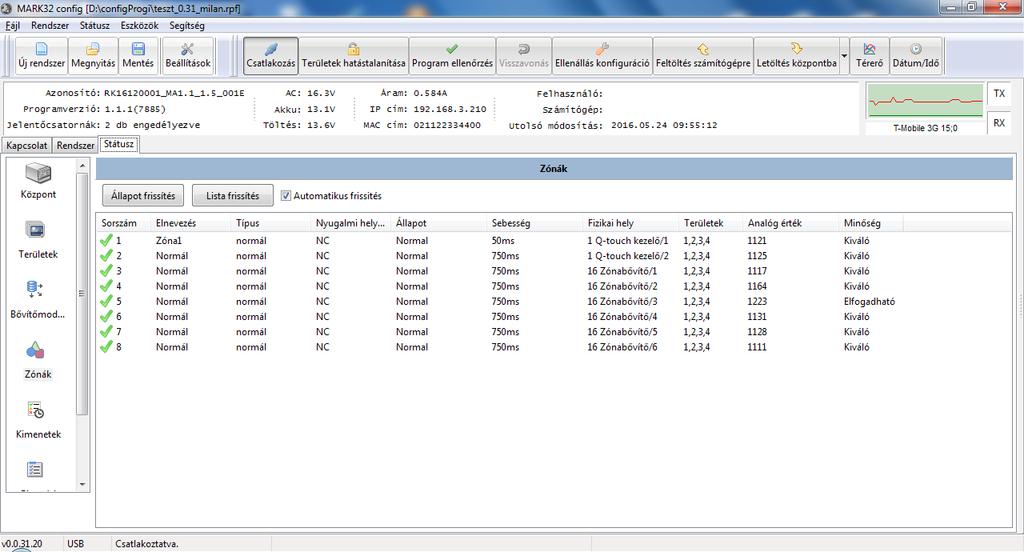
Task: Switch to the Státusz tab
Action: 118,144
